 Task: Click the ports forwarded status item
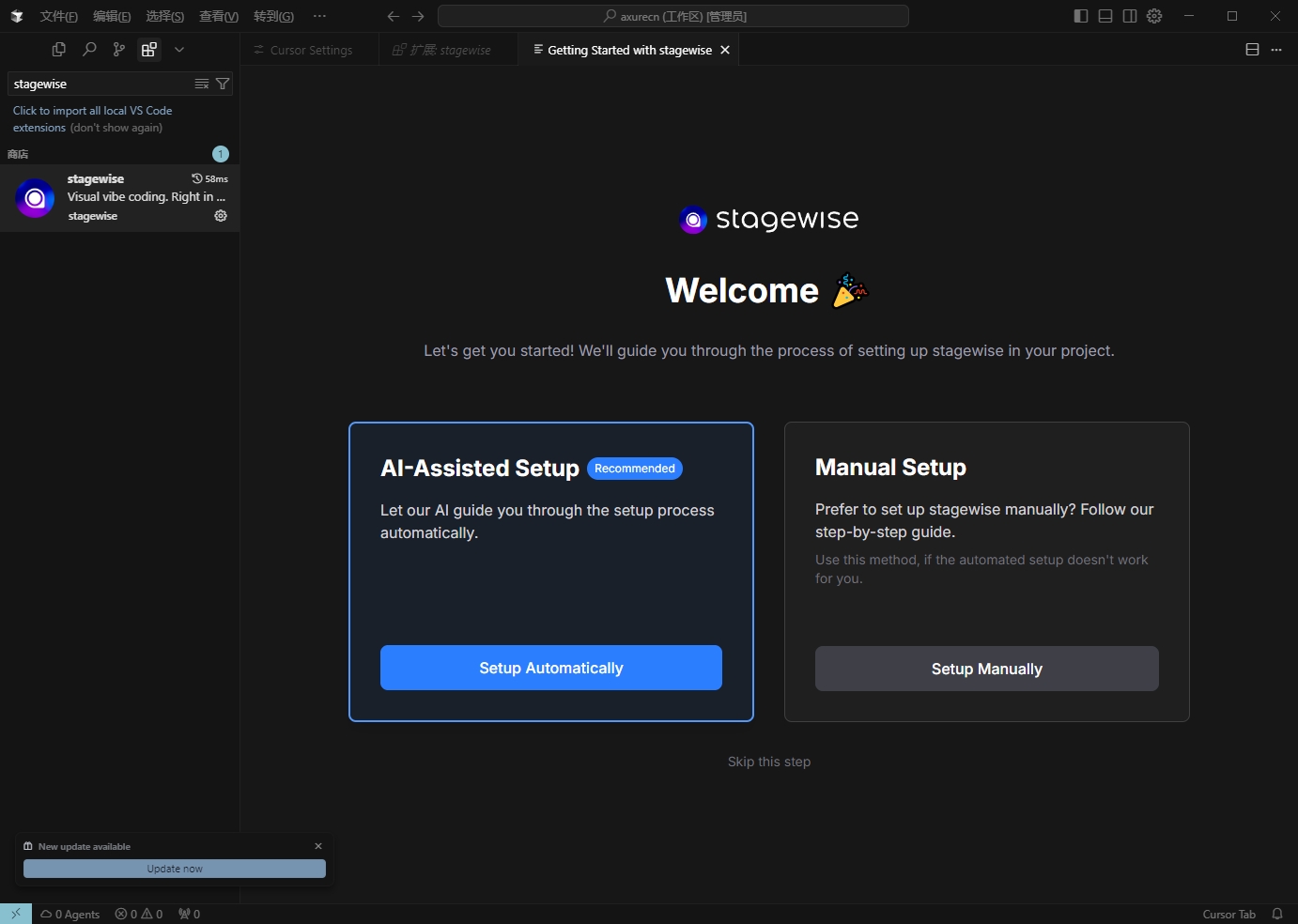pyautogui.click(x=189, y=914)
